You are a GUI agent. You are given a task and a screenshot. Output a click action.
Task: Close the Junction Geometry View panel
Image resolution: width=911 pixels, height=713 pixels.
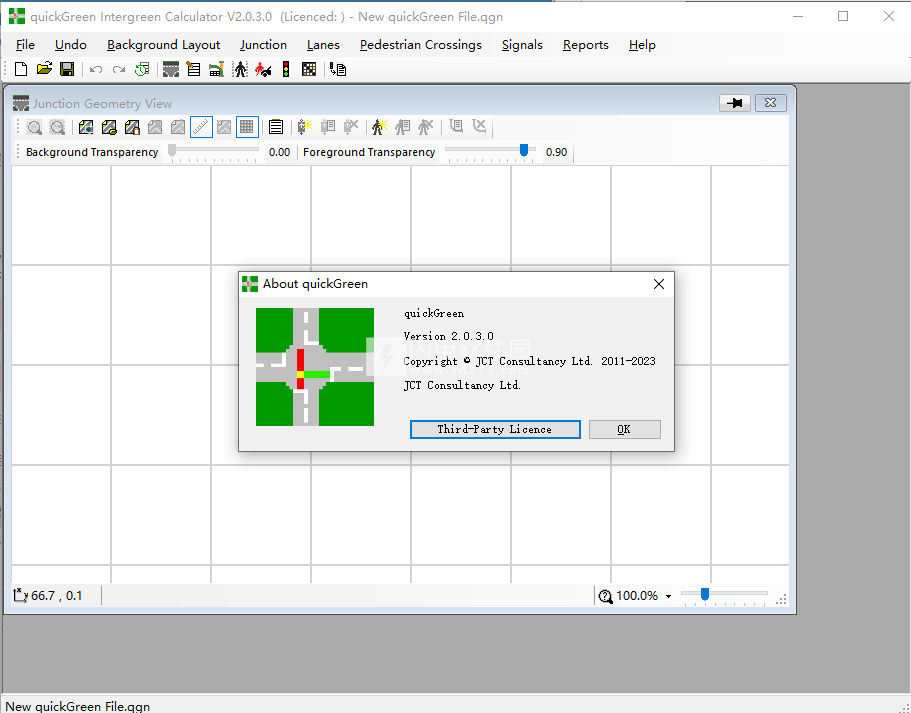(x=770, y=103)
